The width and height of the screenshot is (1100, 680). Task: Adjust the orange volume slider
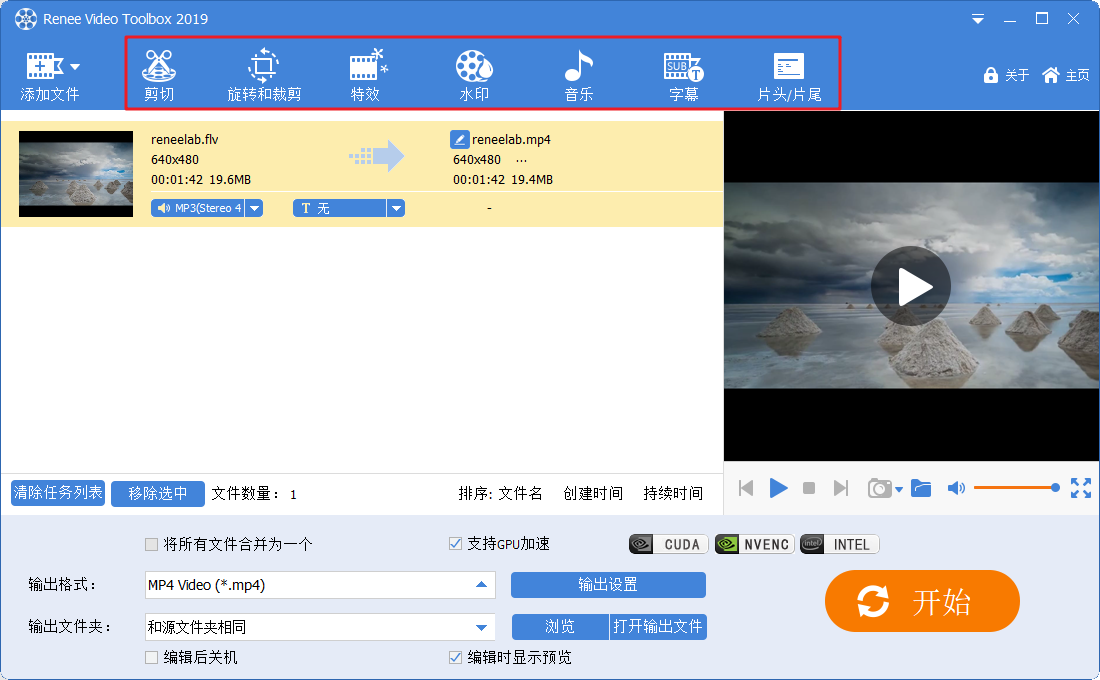click(1015, 488)
